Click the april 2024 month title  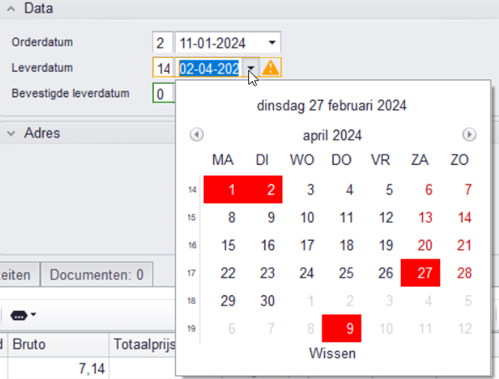332,135
